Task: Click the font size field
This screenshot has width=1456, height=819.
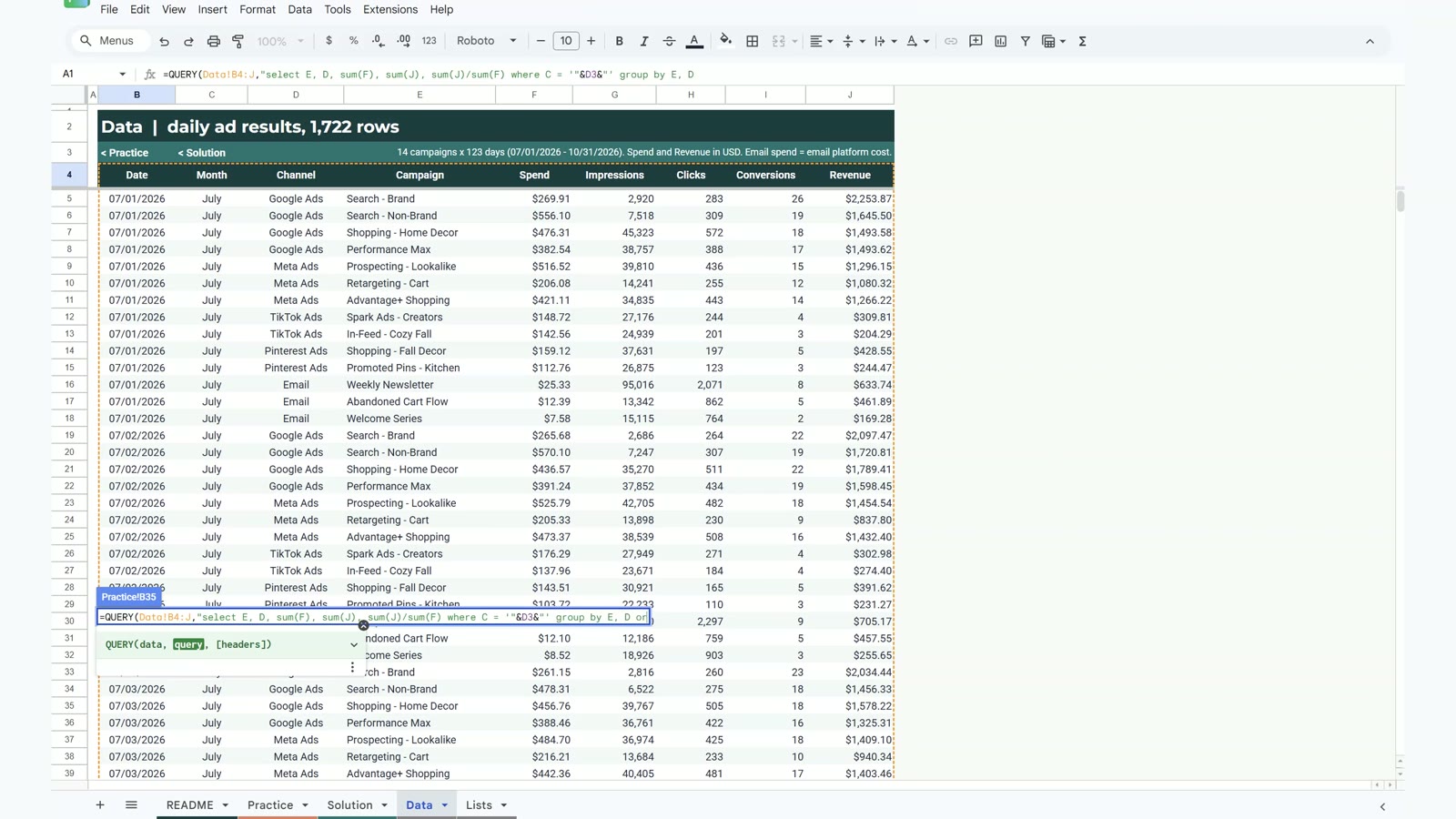Action: [x=566, y=41]
